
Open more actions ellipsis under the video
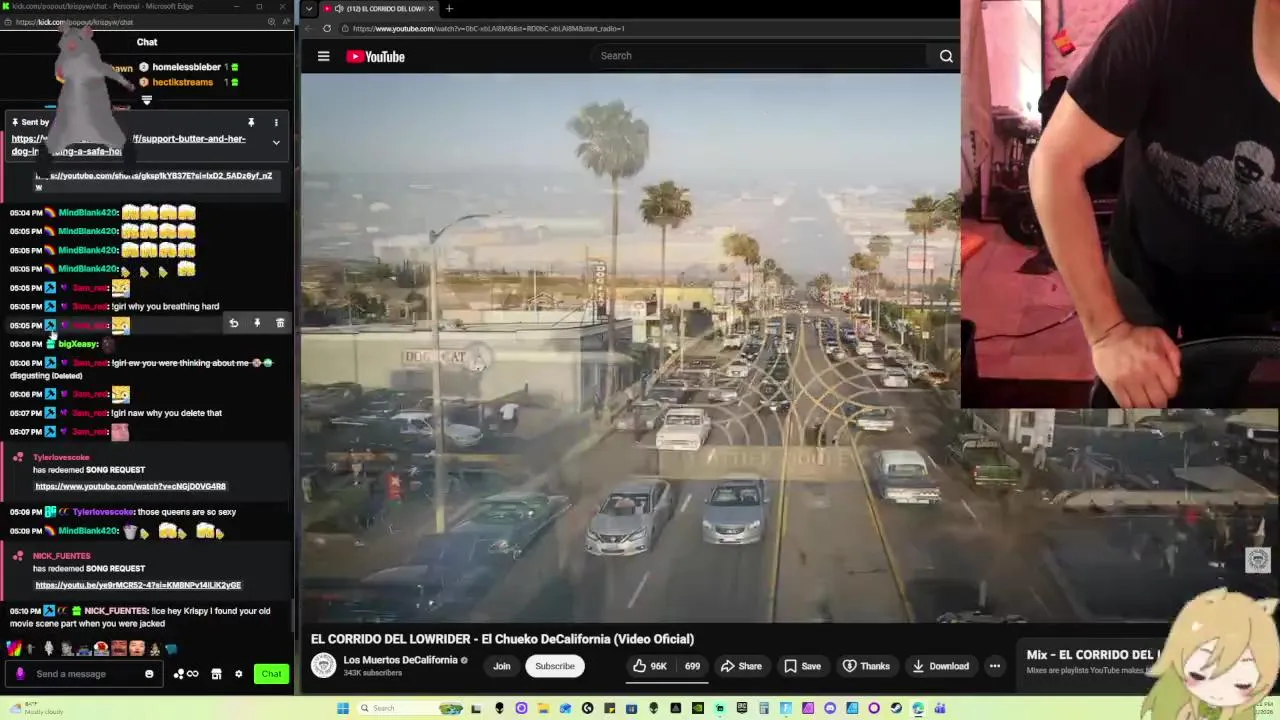(995, 666)
